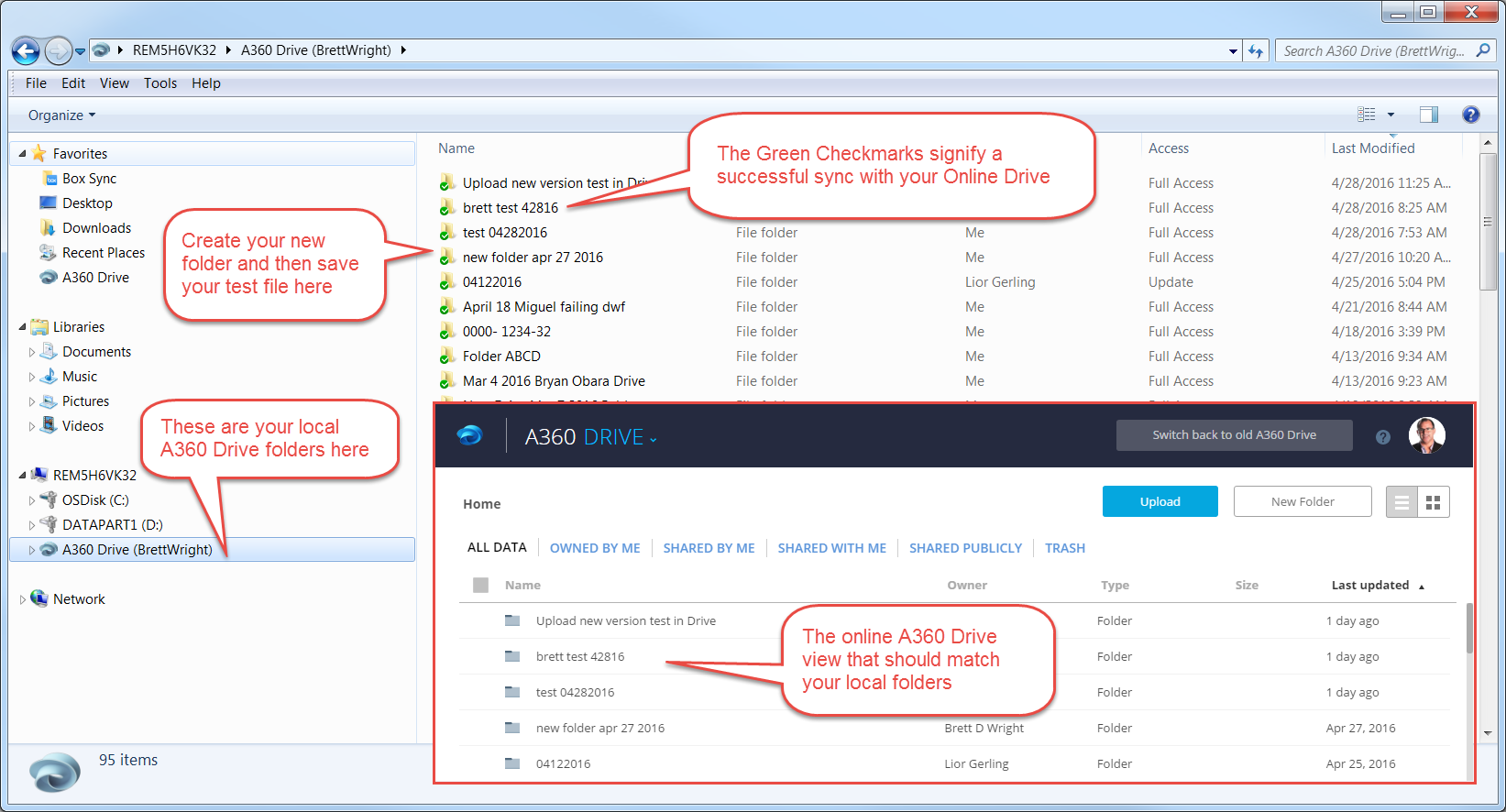Click the Back navigation arrow
Screen dimensions: 1506x812
click(x=27, y=50)
